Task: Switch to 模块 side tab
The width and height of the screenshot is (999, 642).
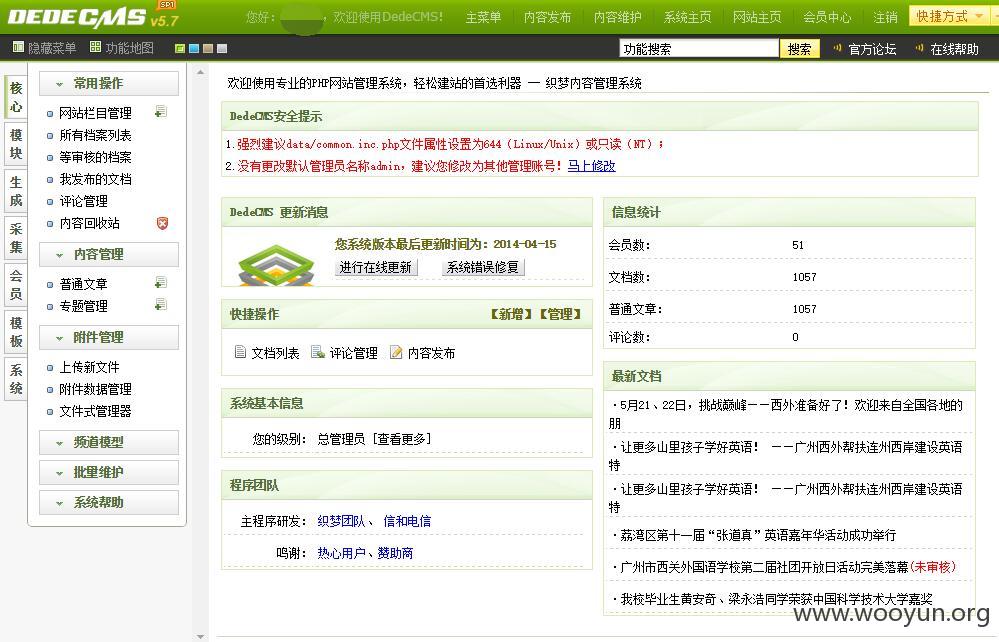Action: pos(15,144)
